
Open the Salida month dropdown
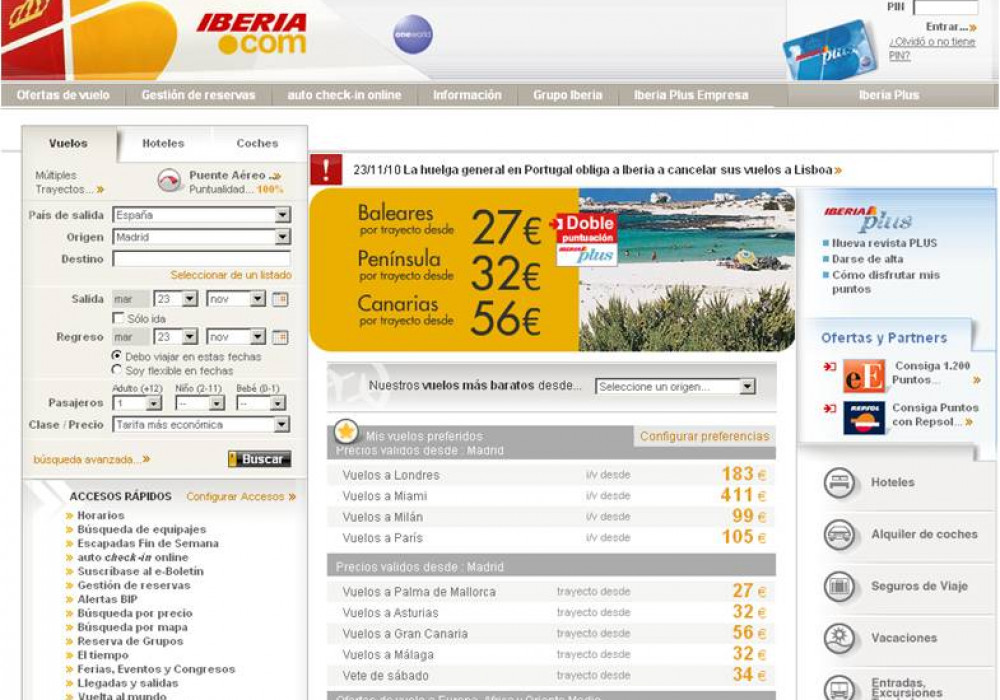236,299
